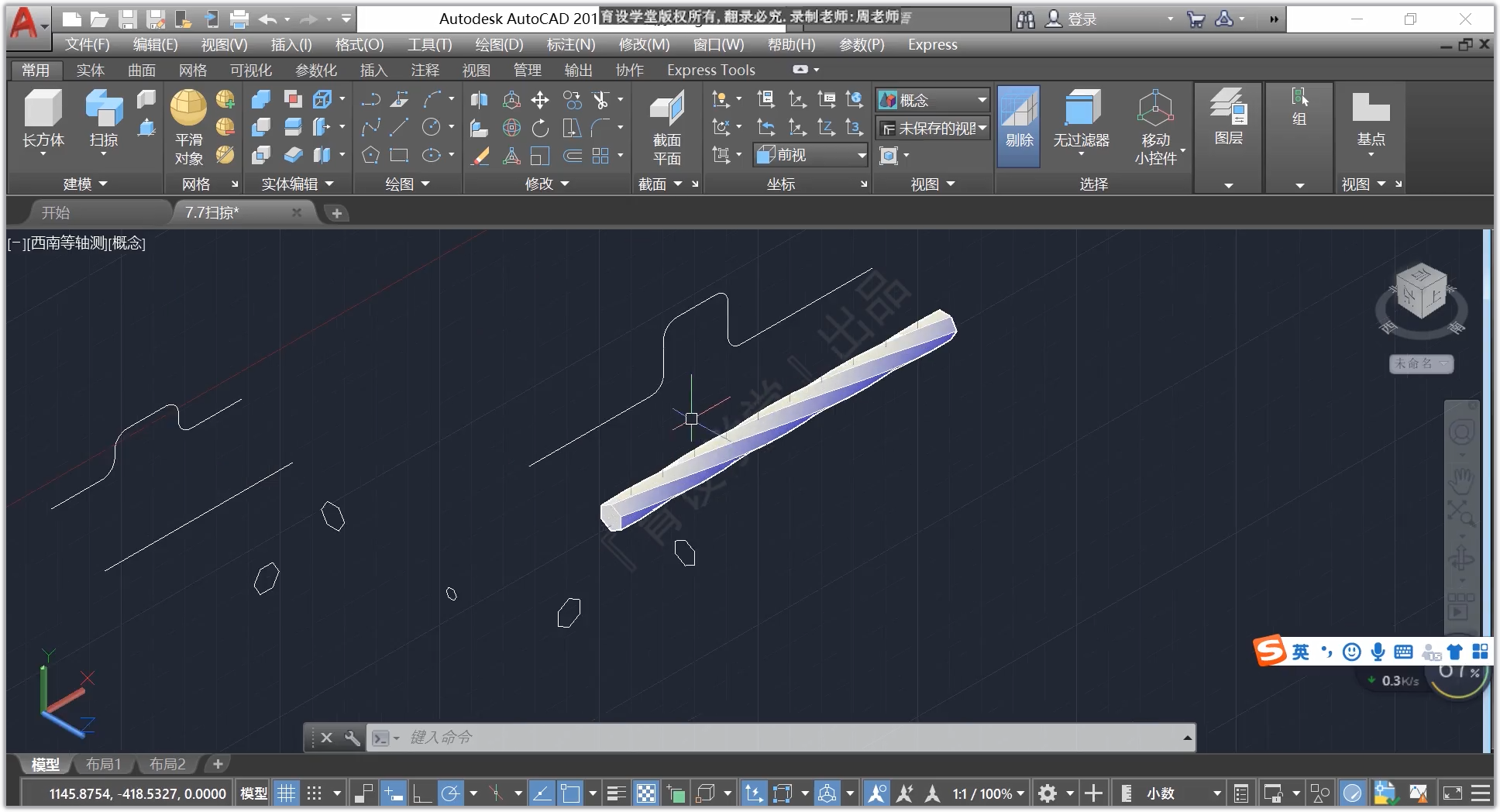Click the Cull (剔除) selection button

1019,126
